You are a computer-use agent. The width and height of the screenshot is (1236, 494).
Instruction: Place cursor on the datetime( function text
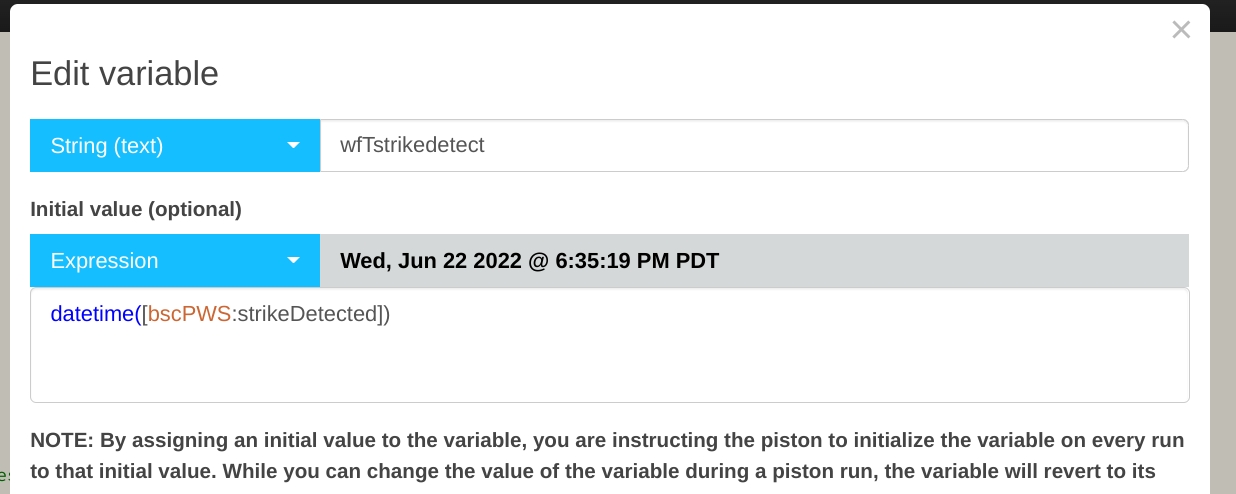pyautogui.click(x=95, y=314)
